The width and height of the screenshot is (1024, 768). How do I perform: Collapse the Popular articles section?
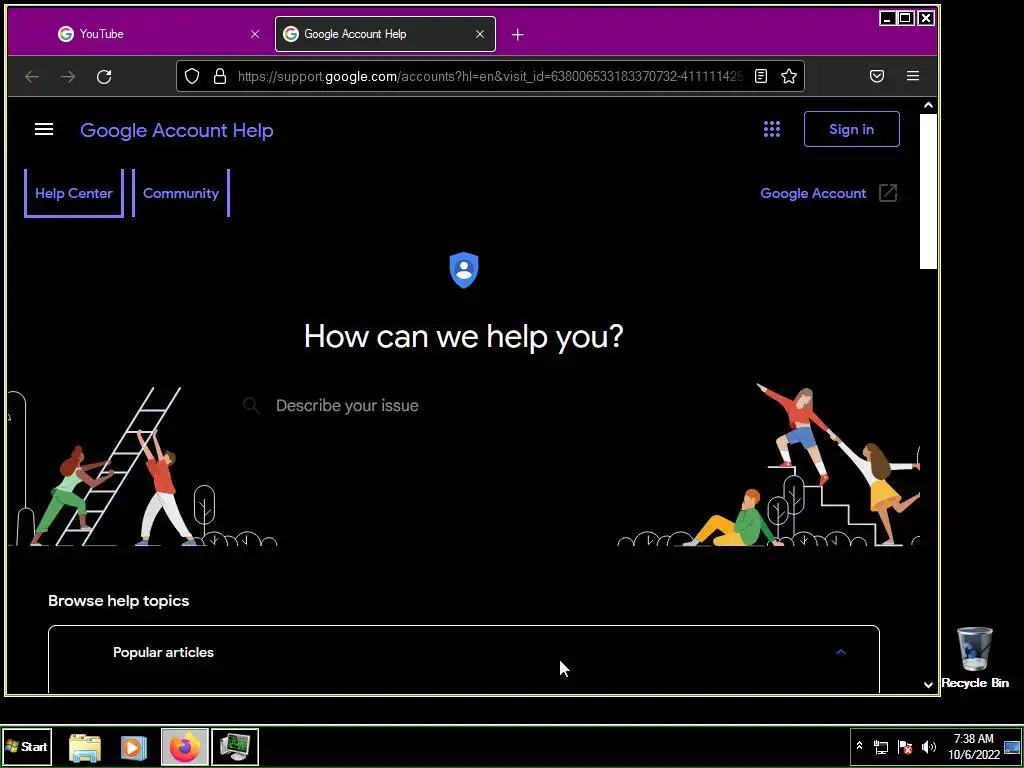click(841, 652)
